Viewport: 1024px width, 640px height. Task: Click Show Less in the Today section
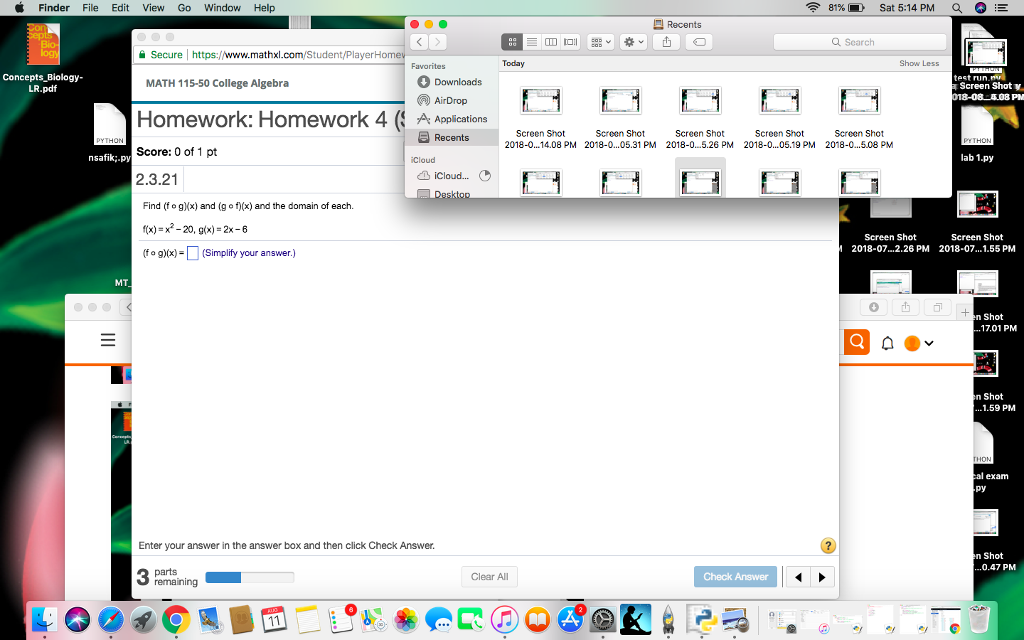(919, 63)
